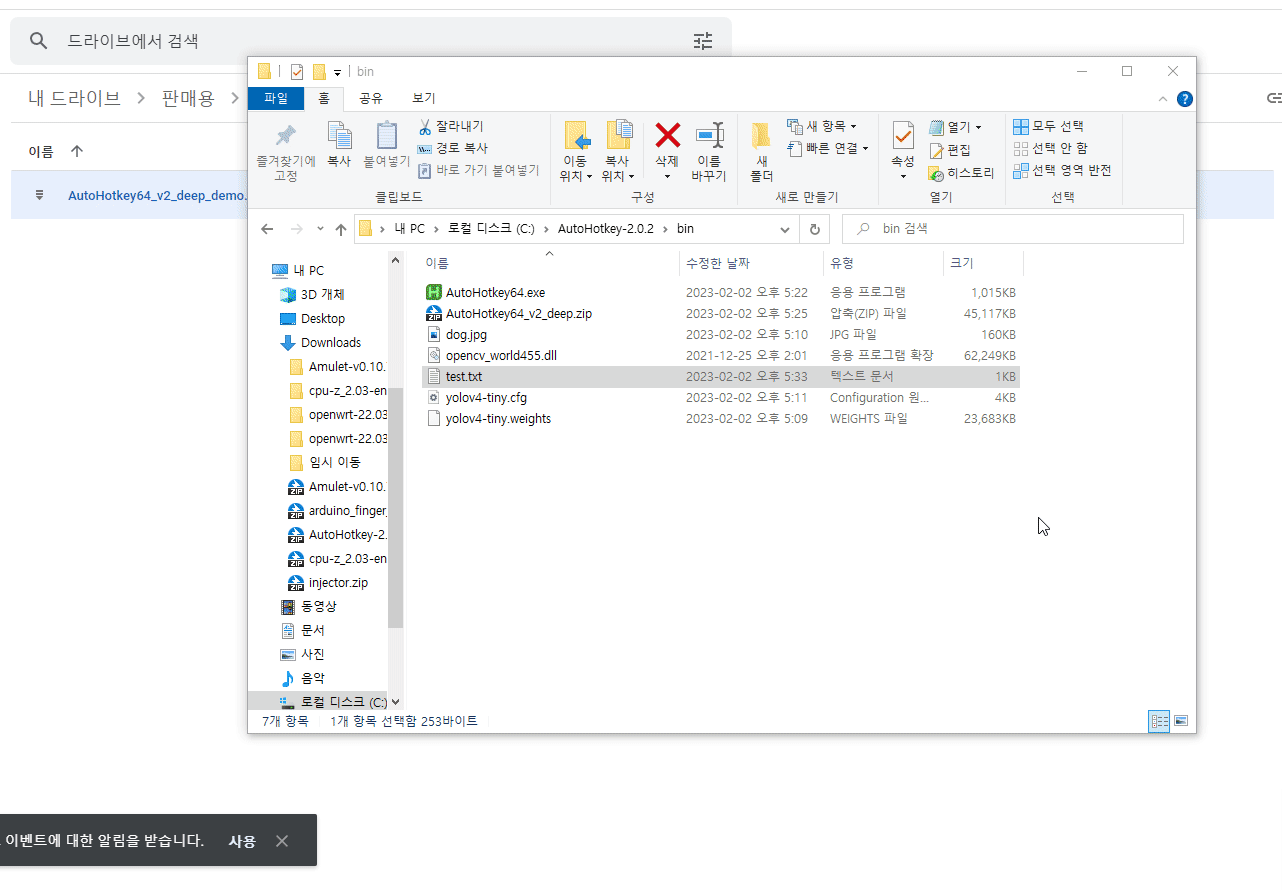Click Select all (모두 선택)
1282x890 pixels.
[1048, 126]
